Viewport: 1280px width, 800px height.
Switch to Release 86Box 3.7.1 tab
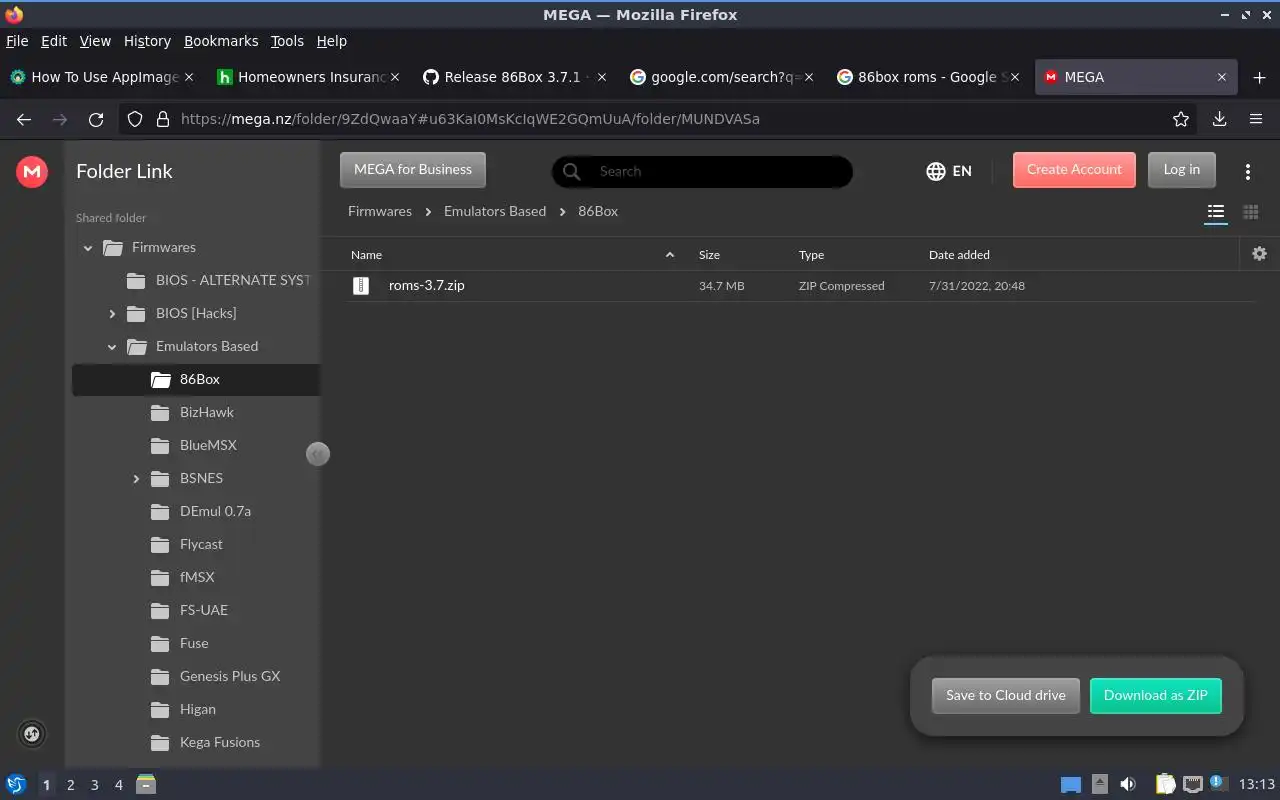point(512,77)
